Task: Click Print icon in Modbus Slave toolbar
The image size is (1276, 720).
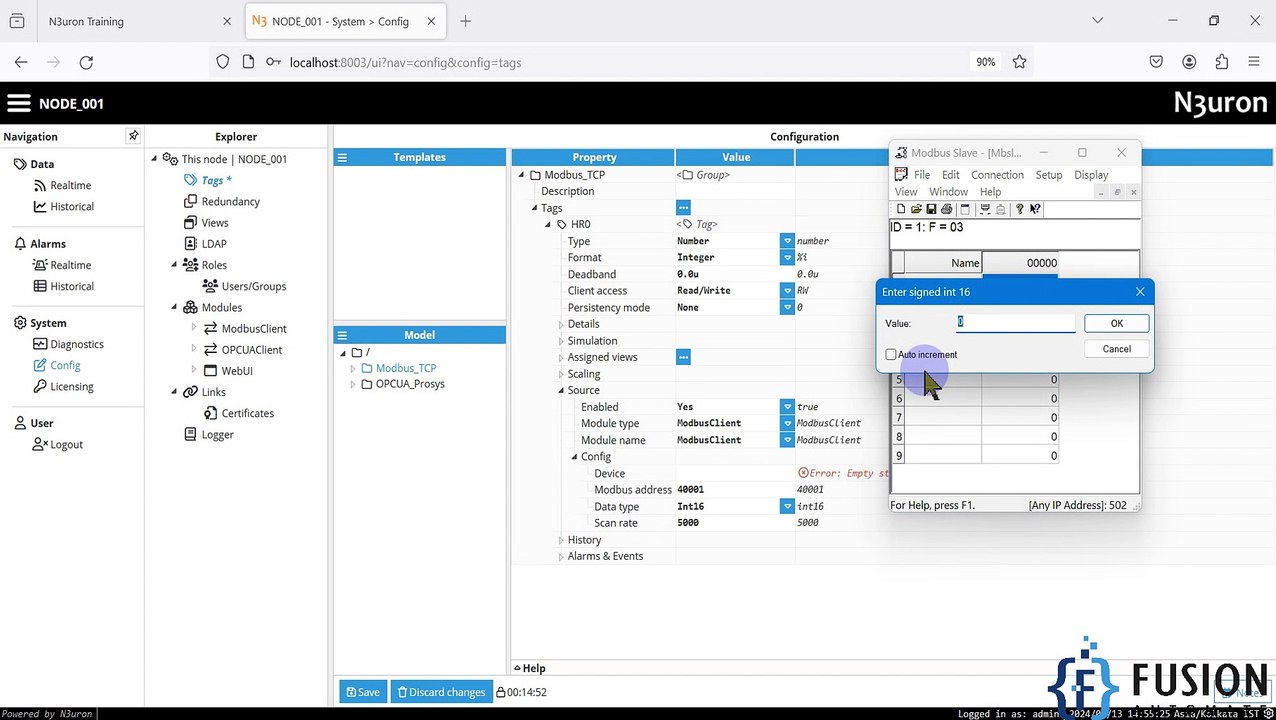Action: pos(946,209)
